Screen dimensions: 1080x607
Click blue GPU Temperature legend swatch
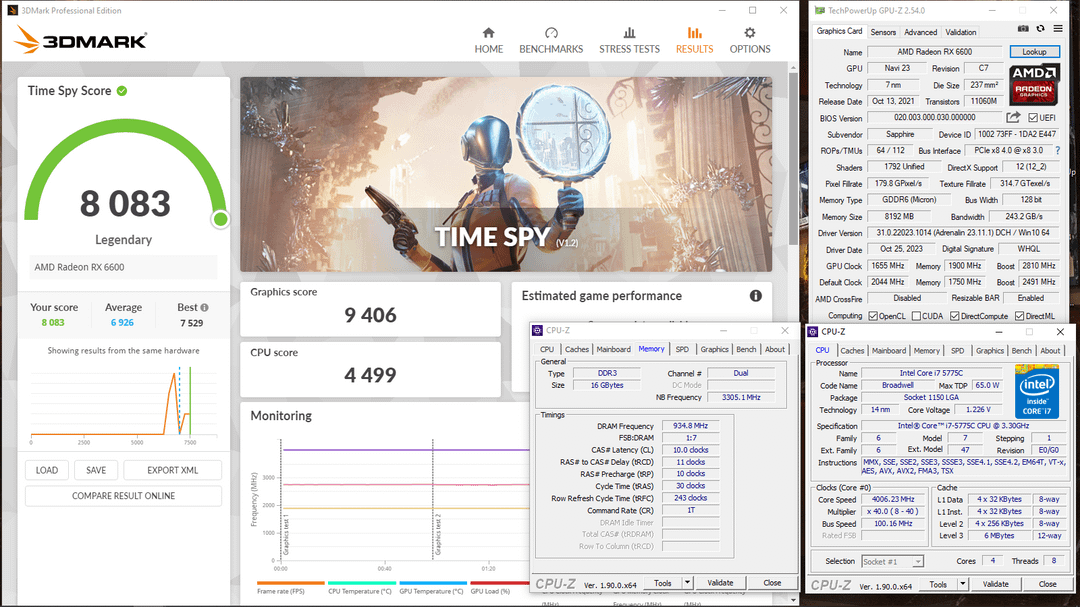tap(433, 583)
